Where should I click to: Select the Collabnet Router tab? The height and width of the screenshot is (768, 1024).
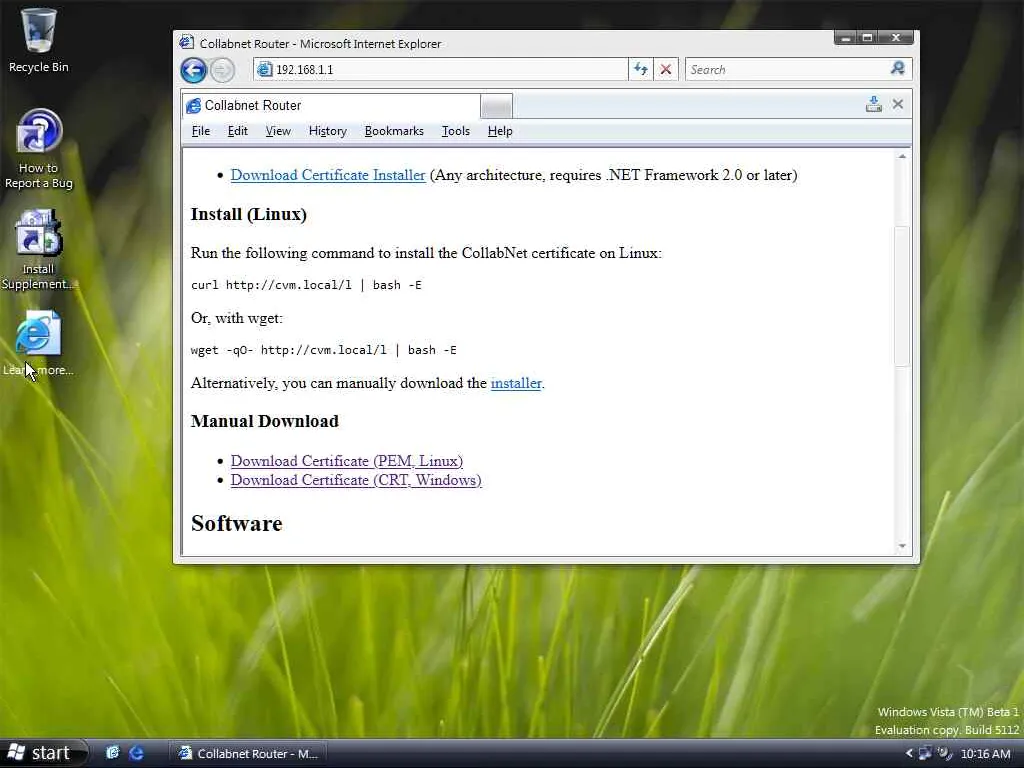(x=332, y=106)
